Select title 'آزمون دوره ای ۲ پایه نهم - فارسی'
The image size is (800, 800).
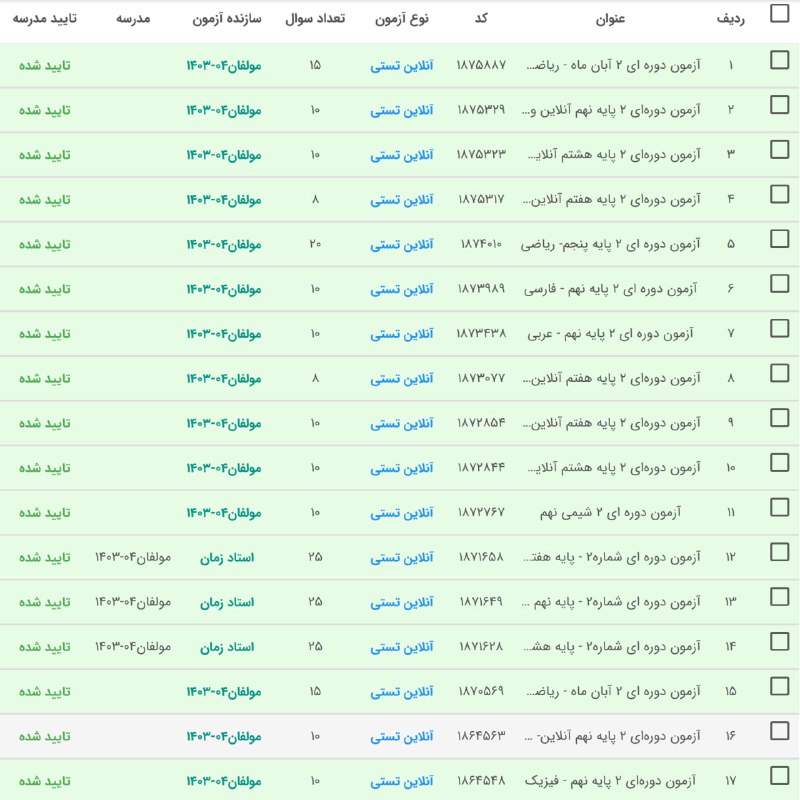610,290
